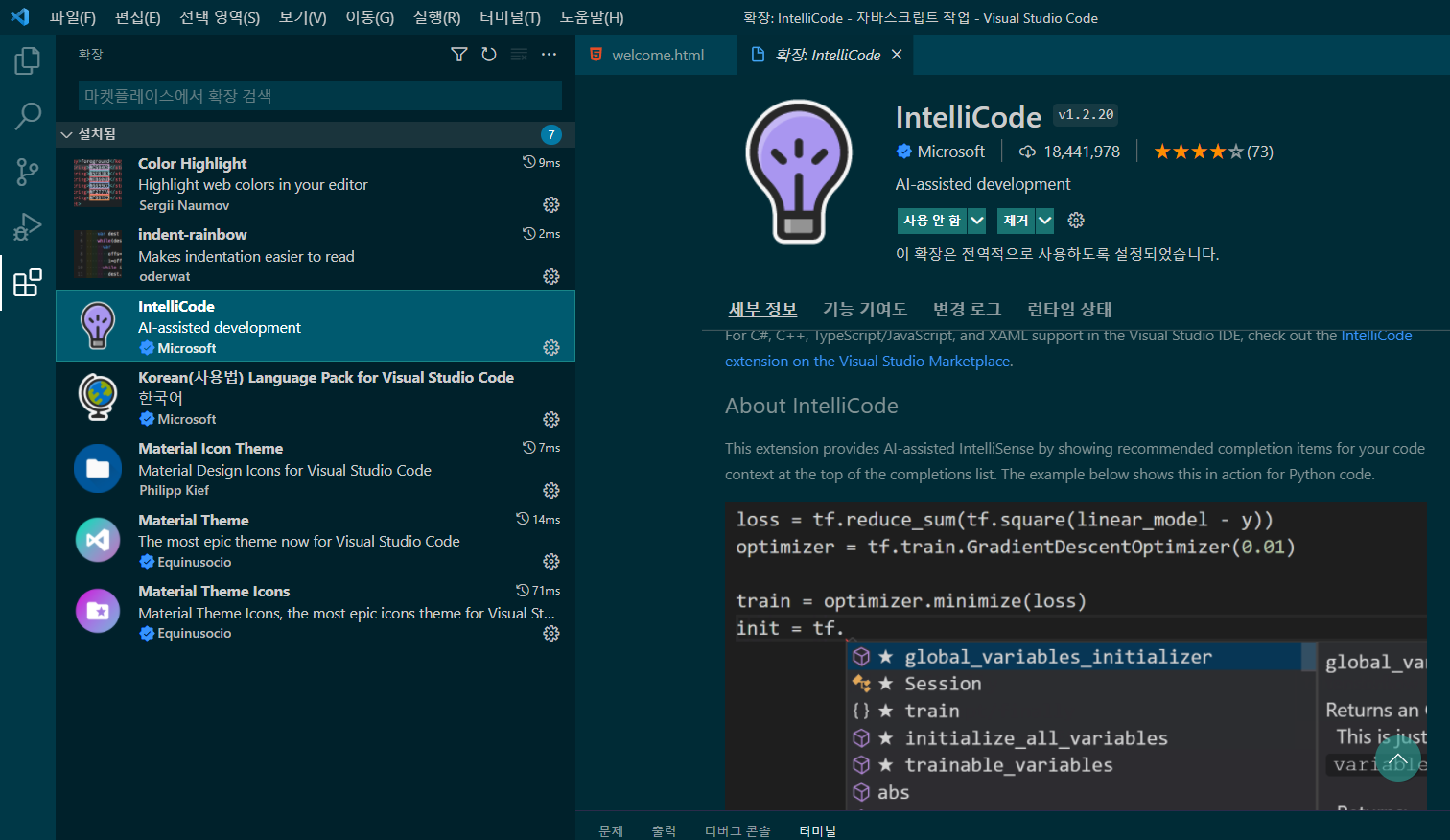
Task: Open the Source Control view
Action: tap(28, 172)
